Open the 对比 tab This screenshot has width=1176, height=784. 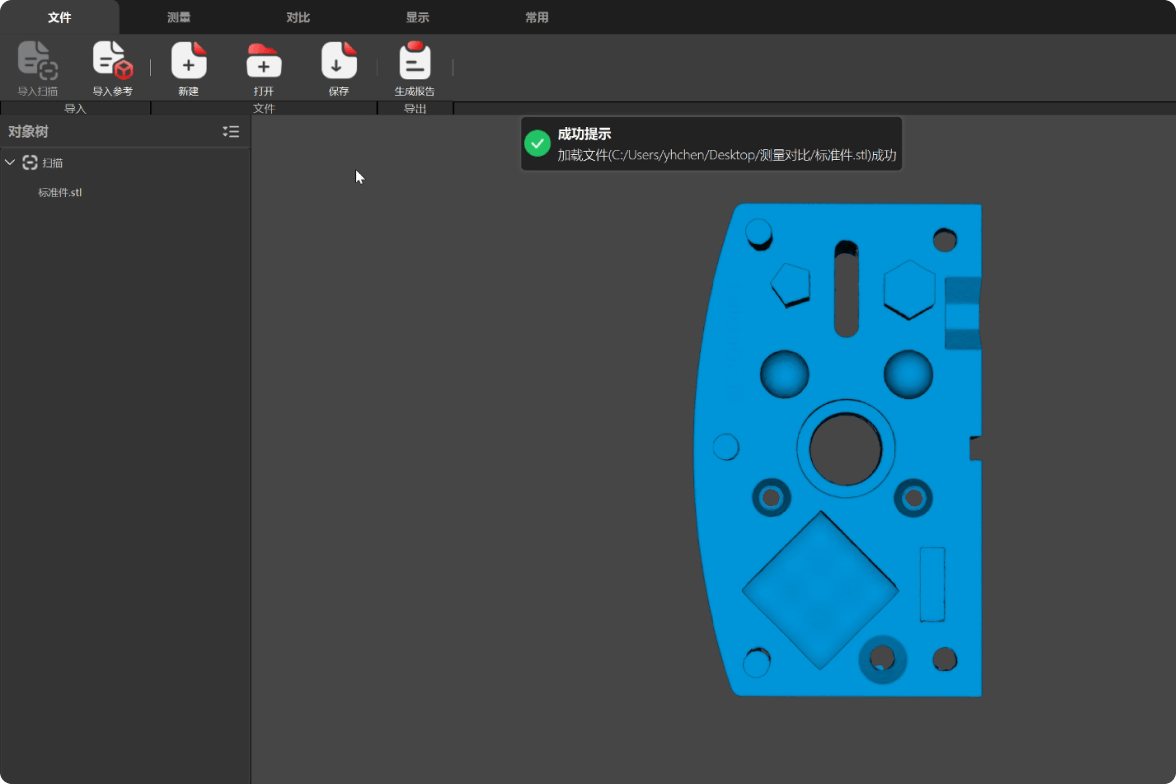point(298,17)
